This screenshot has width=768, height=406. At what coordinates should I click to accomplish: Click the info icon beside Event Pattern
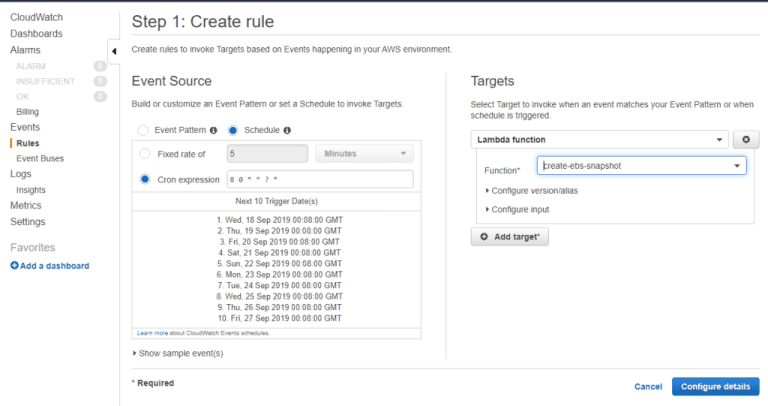[x=214, y=130]
